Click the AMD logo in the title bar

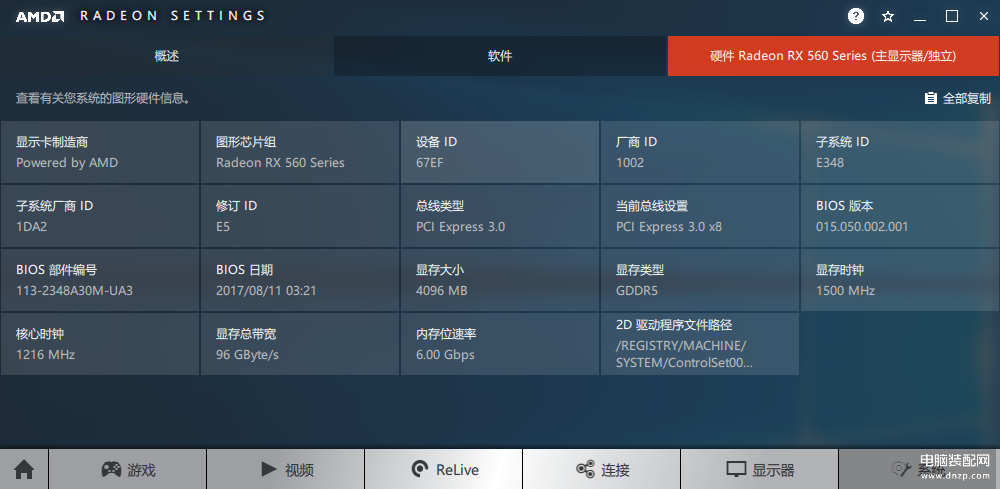click(40, 17)
